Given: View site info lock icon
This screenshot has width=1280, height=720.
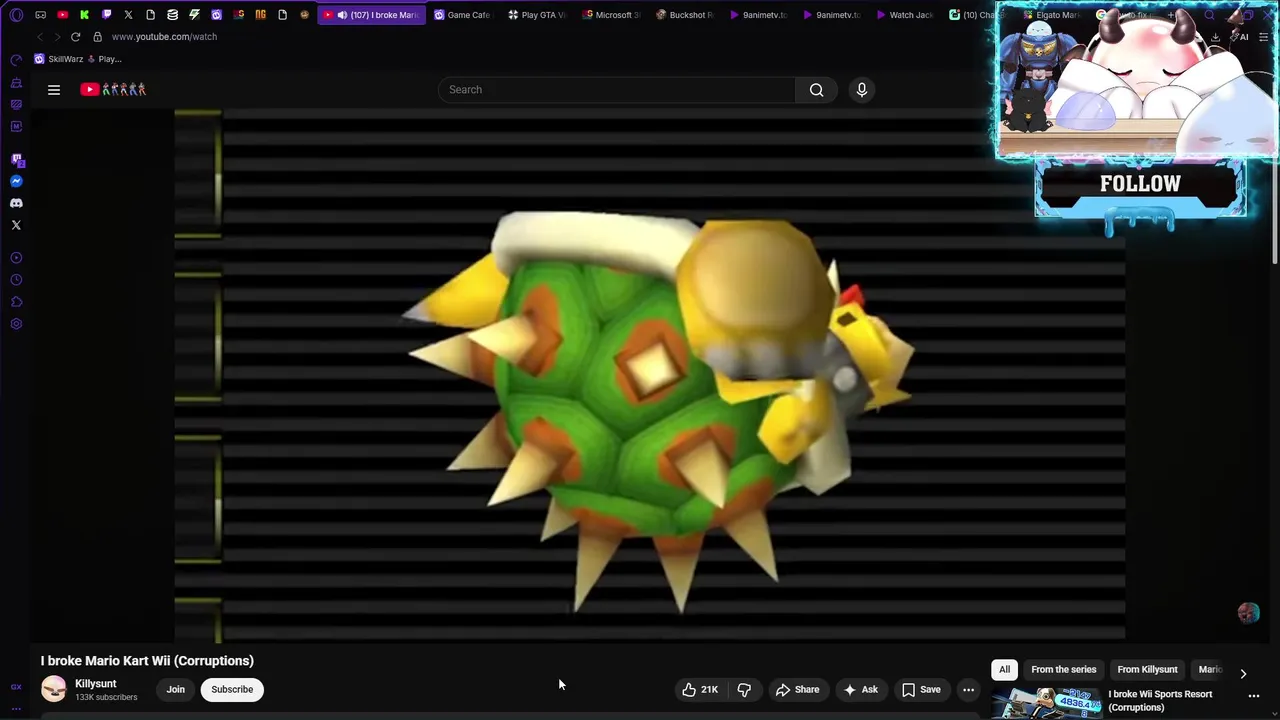Looking at the screenshot, I should (x=97, y=37).
